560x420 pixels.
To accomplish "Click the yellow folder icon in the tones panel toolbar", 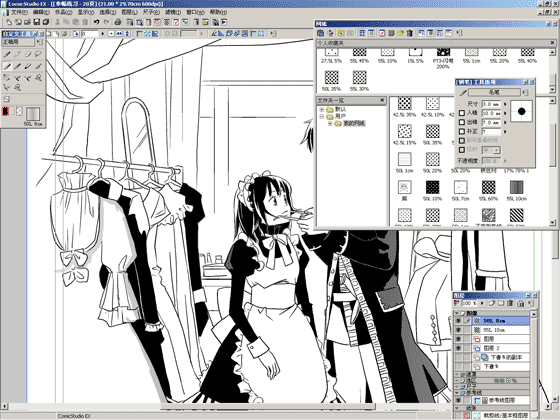I will [341, 33].
